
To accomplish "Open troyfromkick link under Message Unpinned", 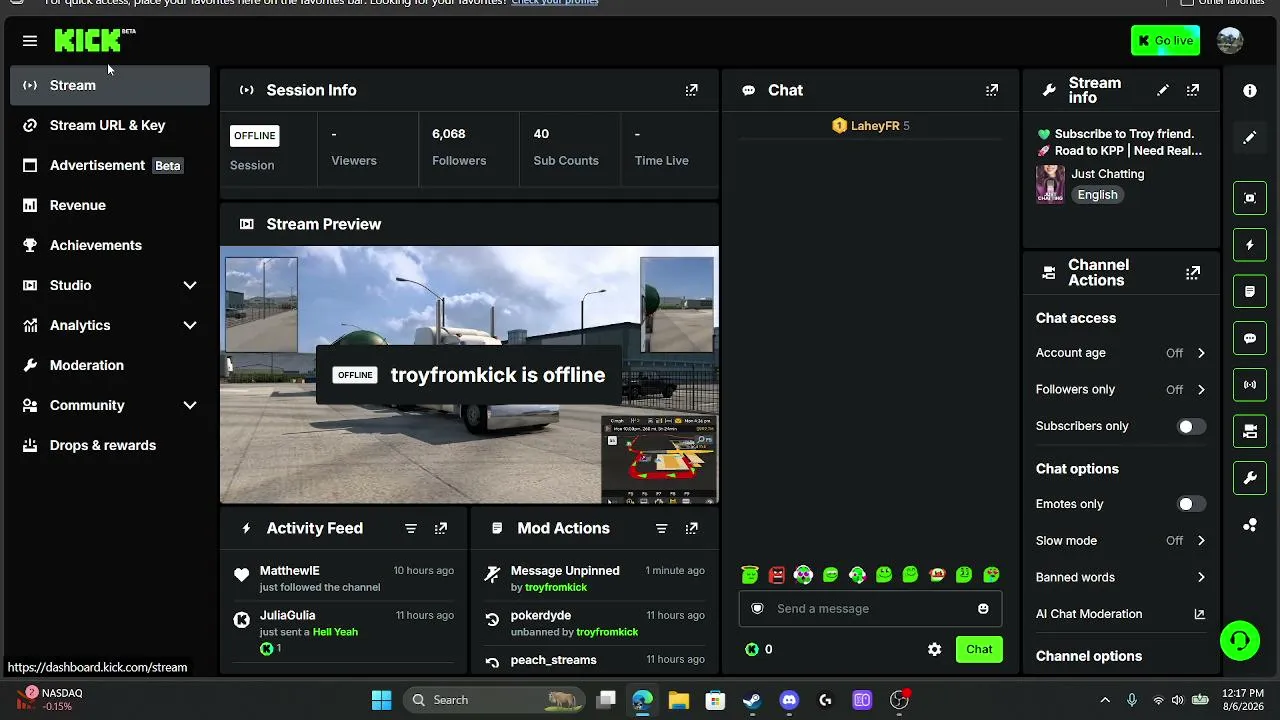I will tap(556, 587).
